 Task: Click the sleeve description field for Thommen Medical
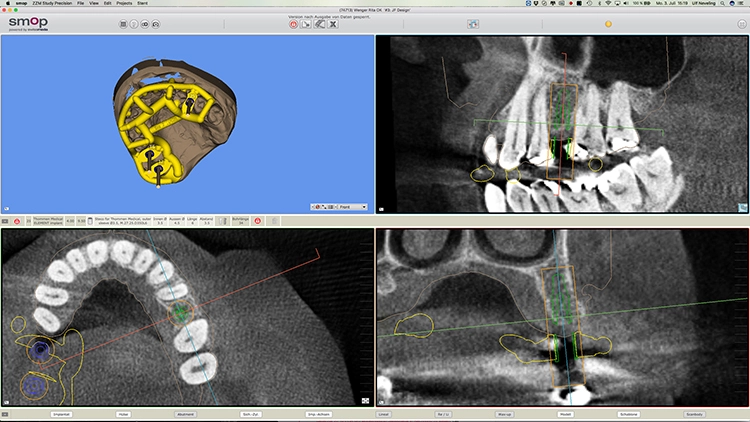[122, 221]
